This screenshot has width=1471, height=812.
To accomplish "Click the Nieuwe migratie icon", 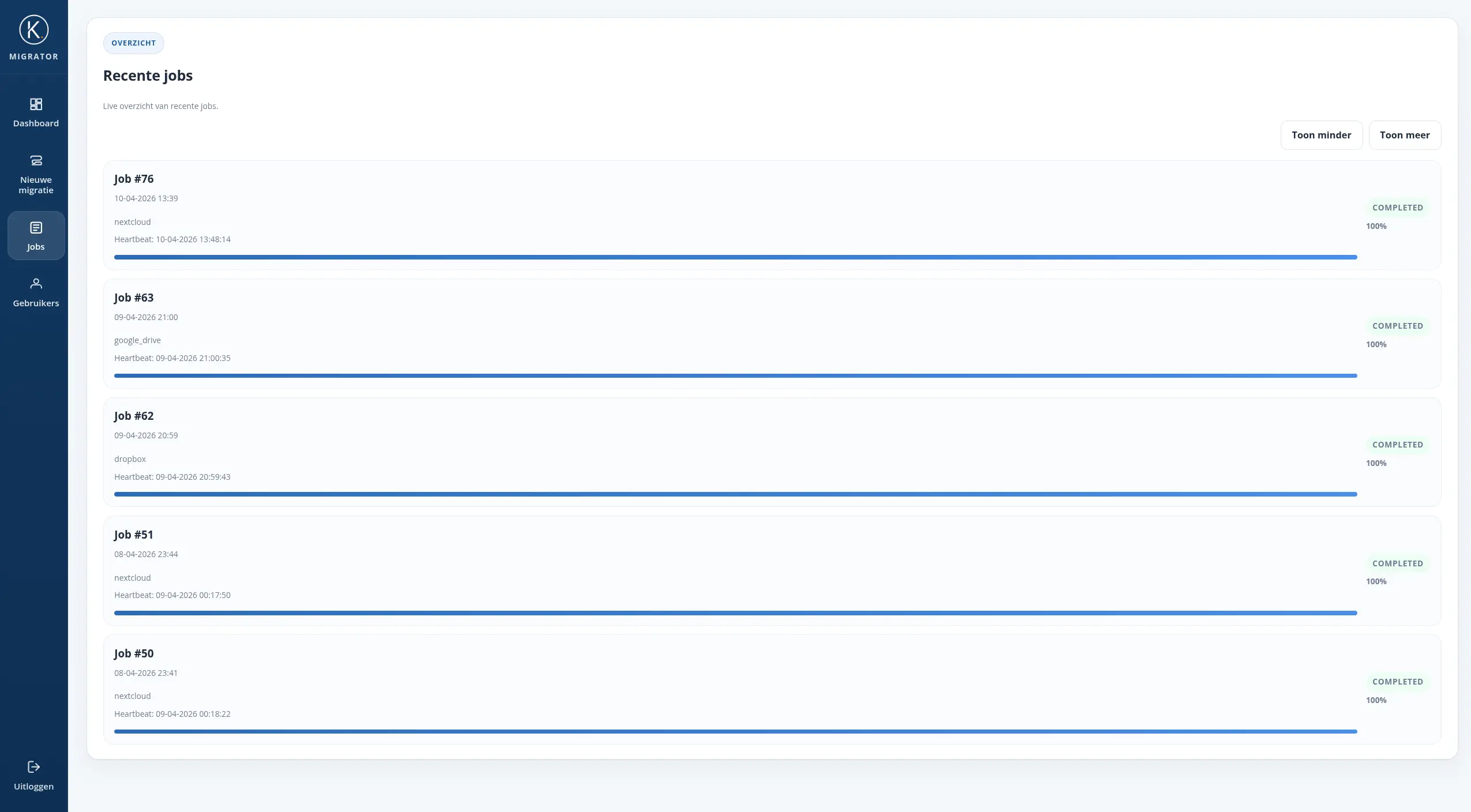I will (x=36, y=160).
